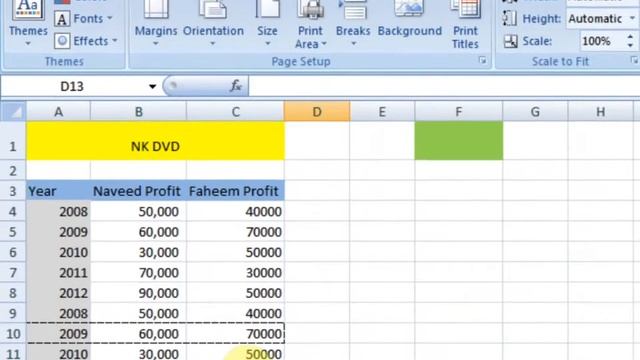640x360 pixels.
Task: Select cell C7 containing 30000
Action: click(236, 272)
